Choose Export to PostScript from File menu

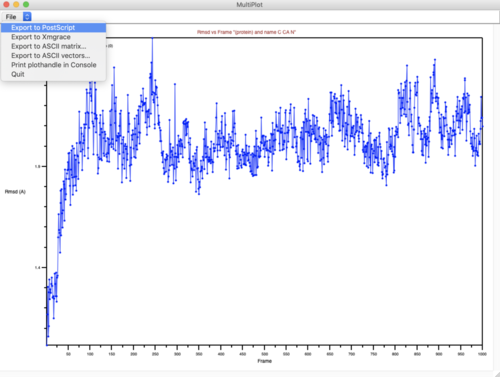[53, 28]
